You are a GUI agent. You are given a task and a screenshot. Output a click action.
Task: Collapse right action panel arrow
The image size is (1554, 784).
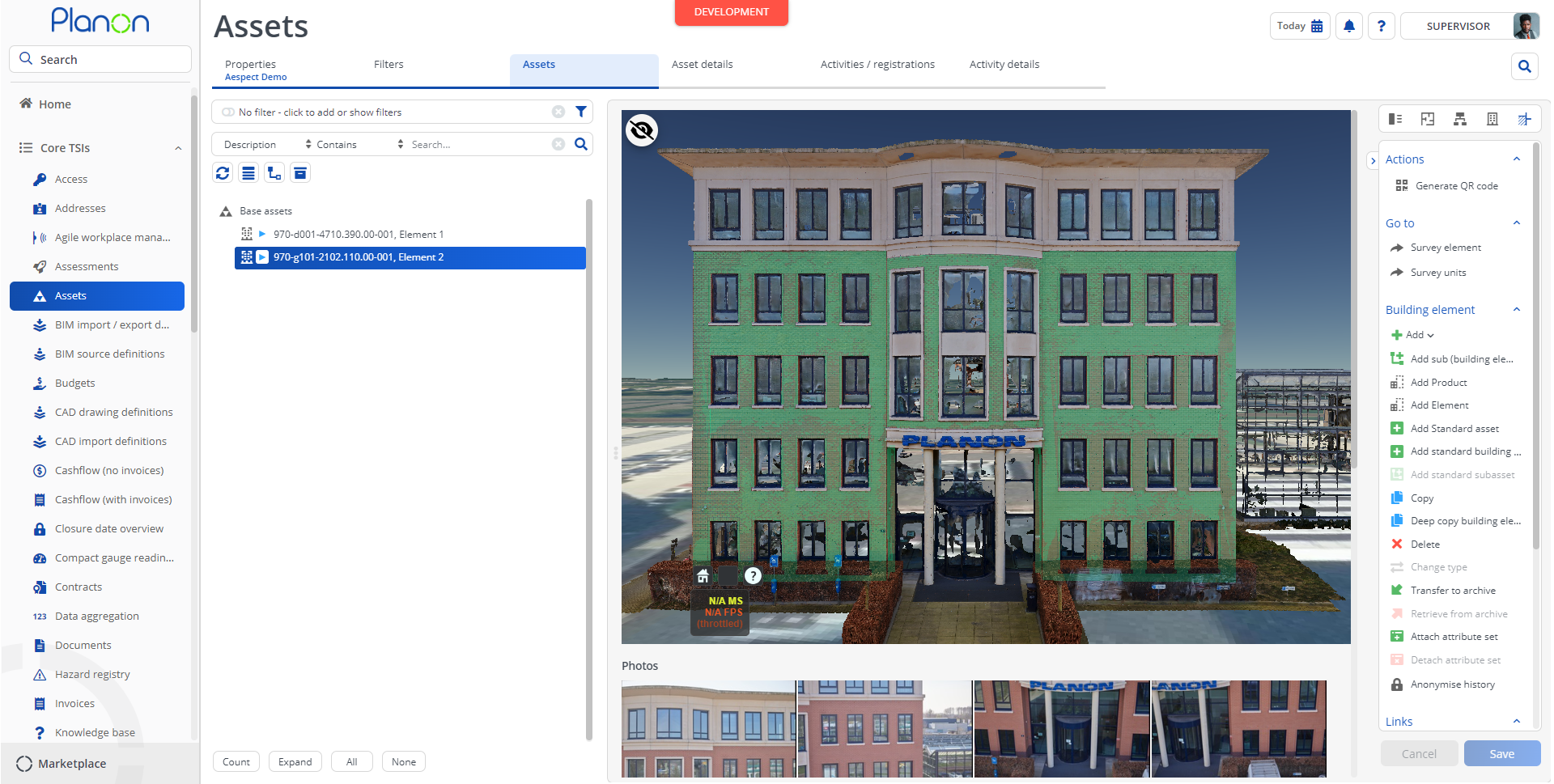click(1373, 160)
